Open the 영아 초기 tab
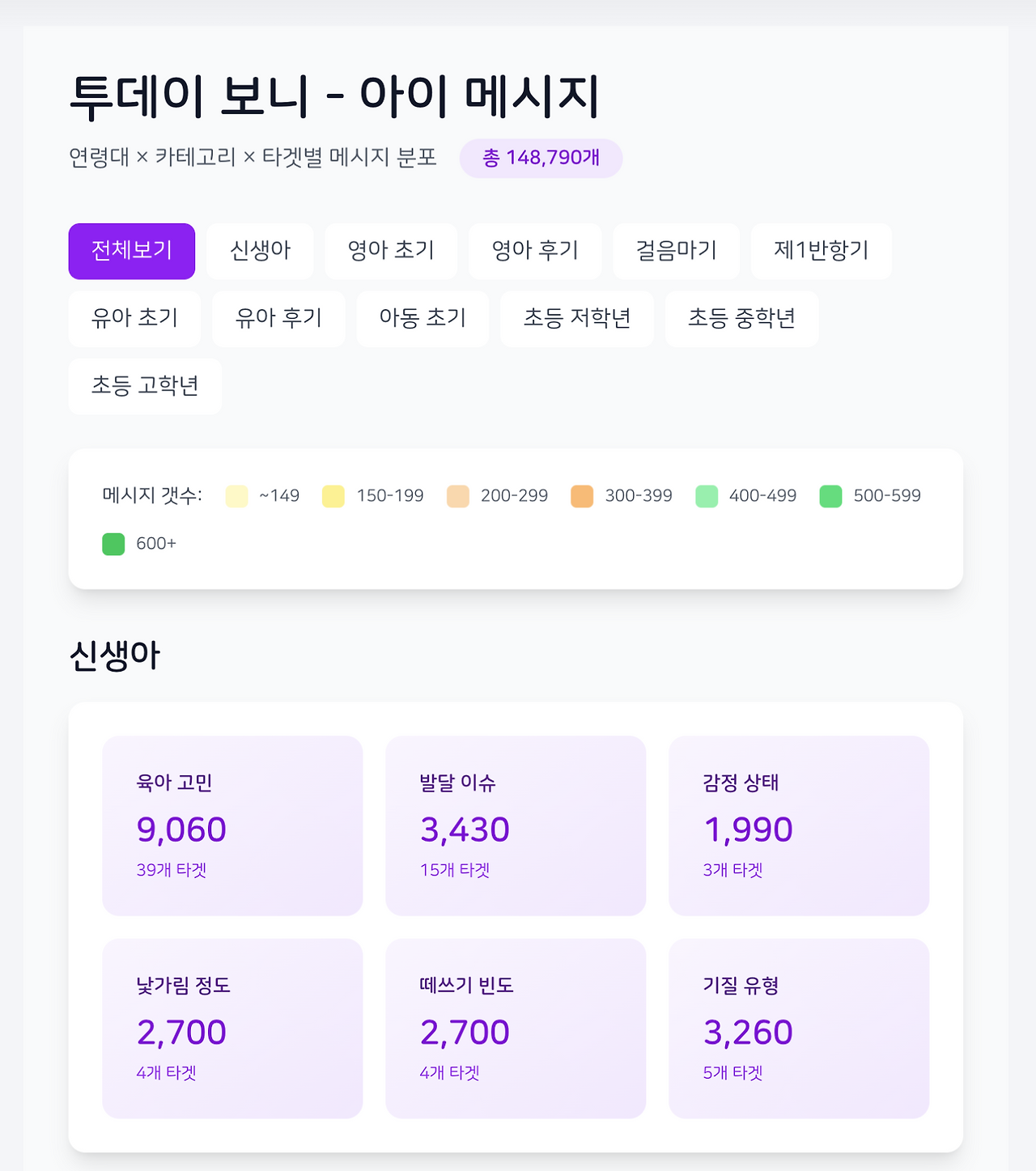 tap(391, 251)
